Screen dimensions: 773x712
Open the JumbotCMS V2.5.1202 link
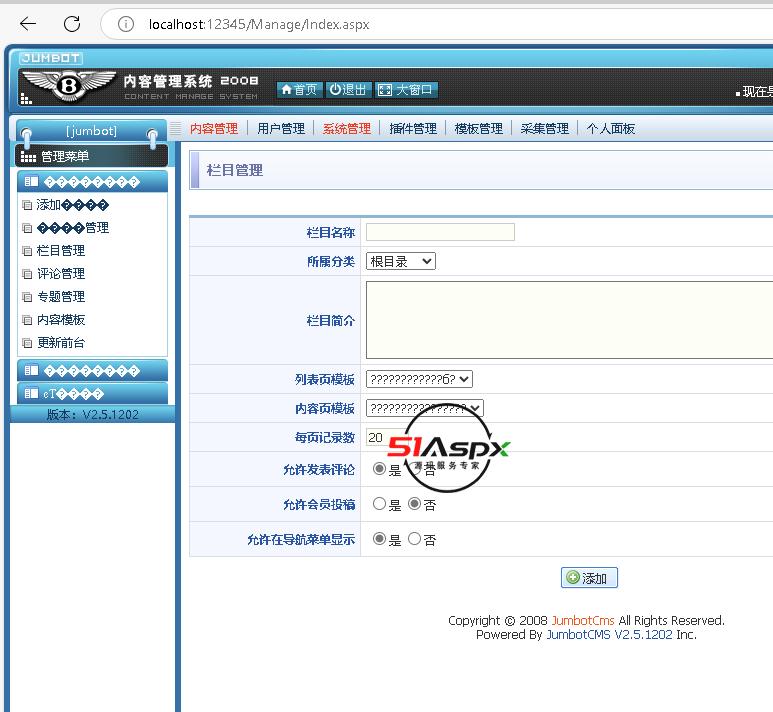point(609,635)
